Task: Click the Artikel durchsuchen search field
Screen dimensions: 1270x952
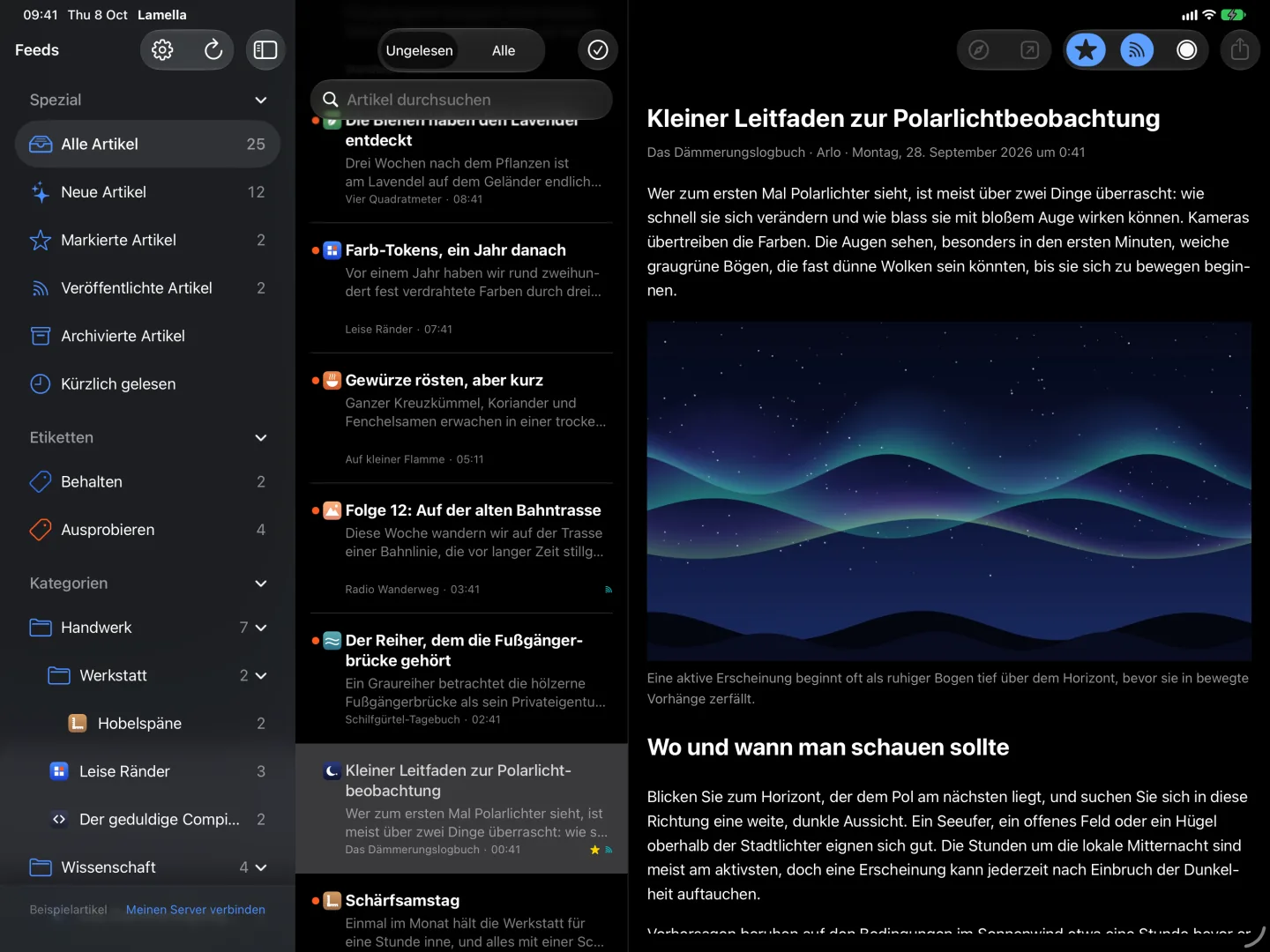Action: click(x=461, y=100)
